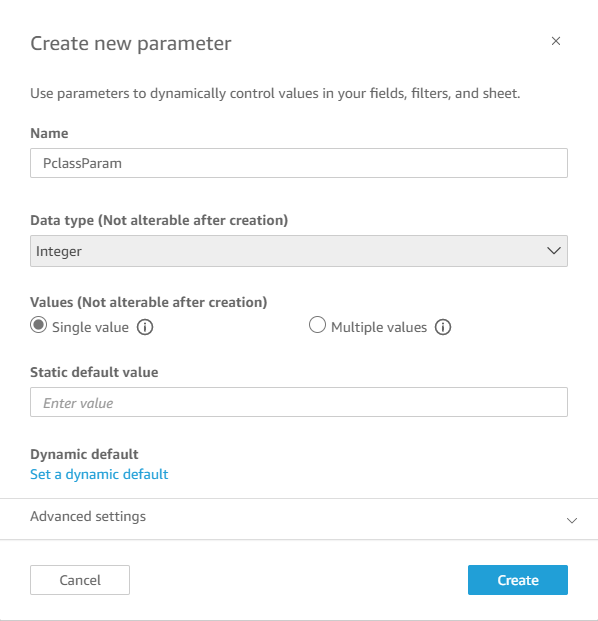Viewport: 598px width, 621px height.
Task: Select the Single value radio button
Action: point(38,325)
